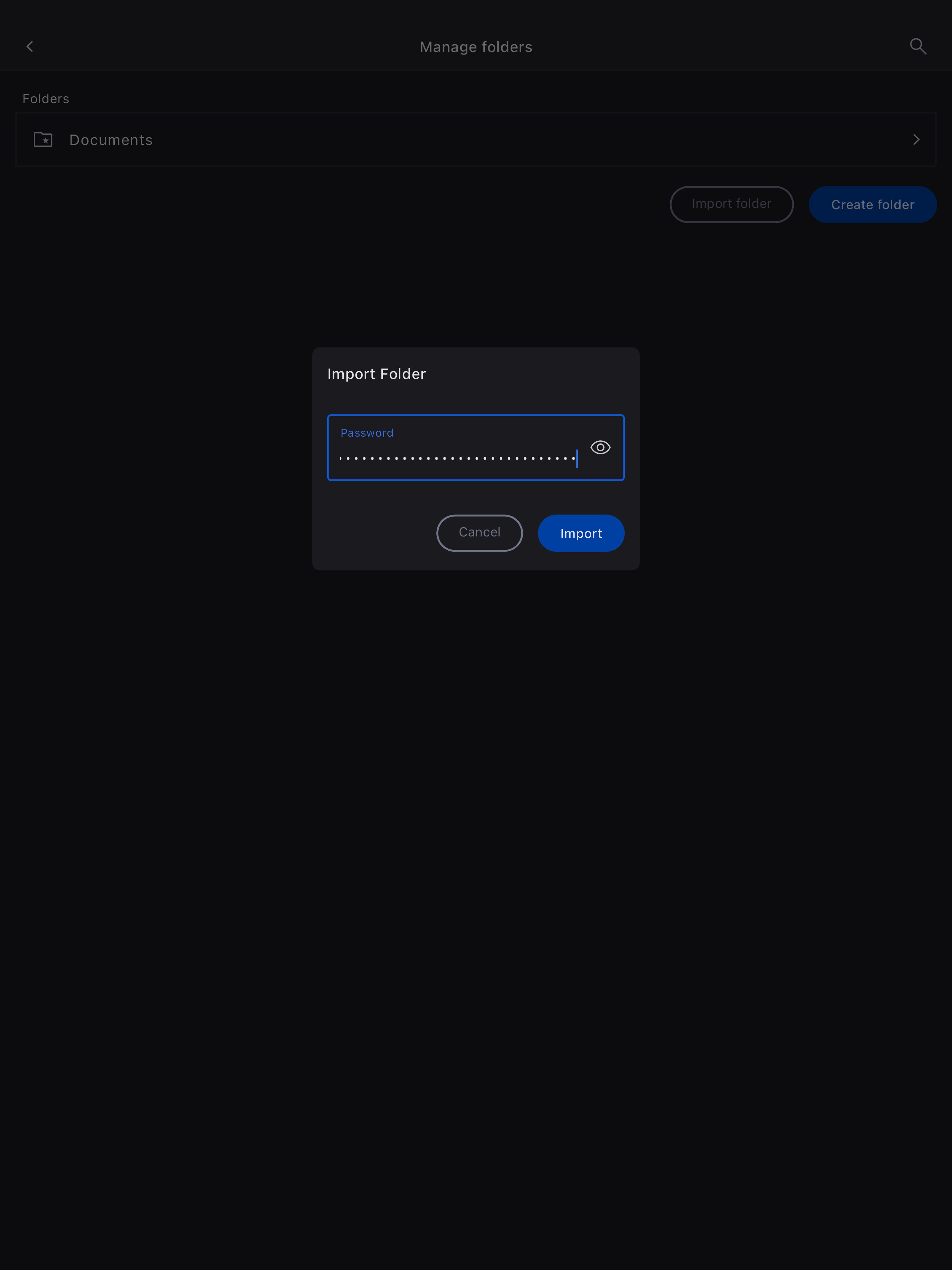Click the Import Folder dialog heading
This screenshot has height=1270, width=952.
pyautogui.click(x=376, y=374)
